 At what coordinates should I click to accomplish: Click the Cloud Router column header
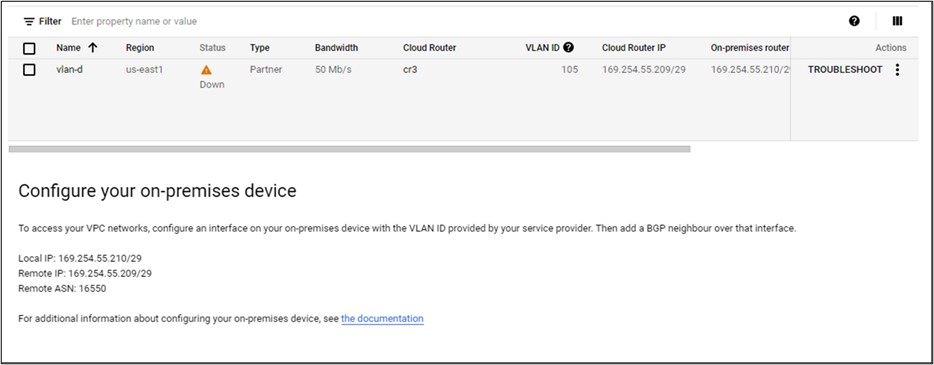pyautogui.click(x=429, y=48)
